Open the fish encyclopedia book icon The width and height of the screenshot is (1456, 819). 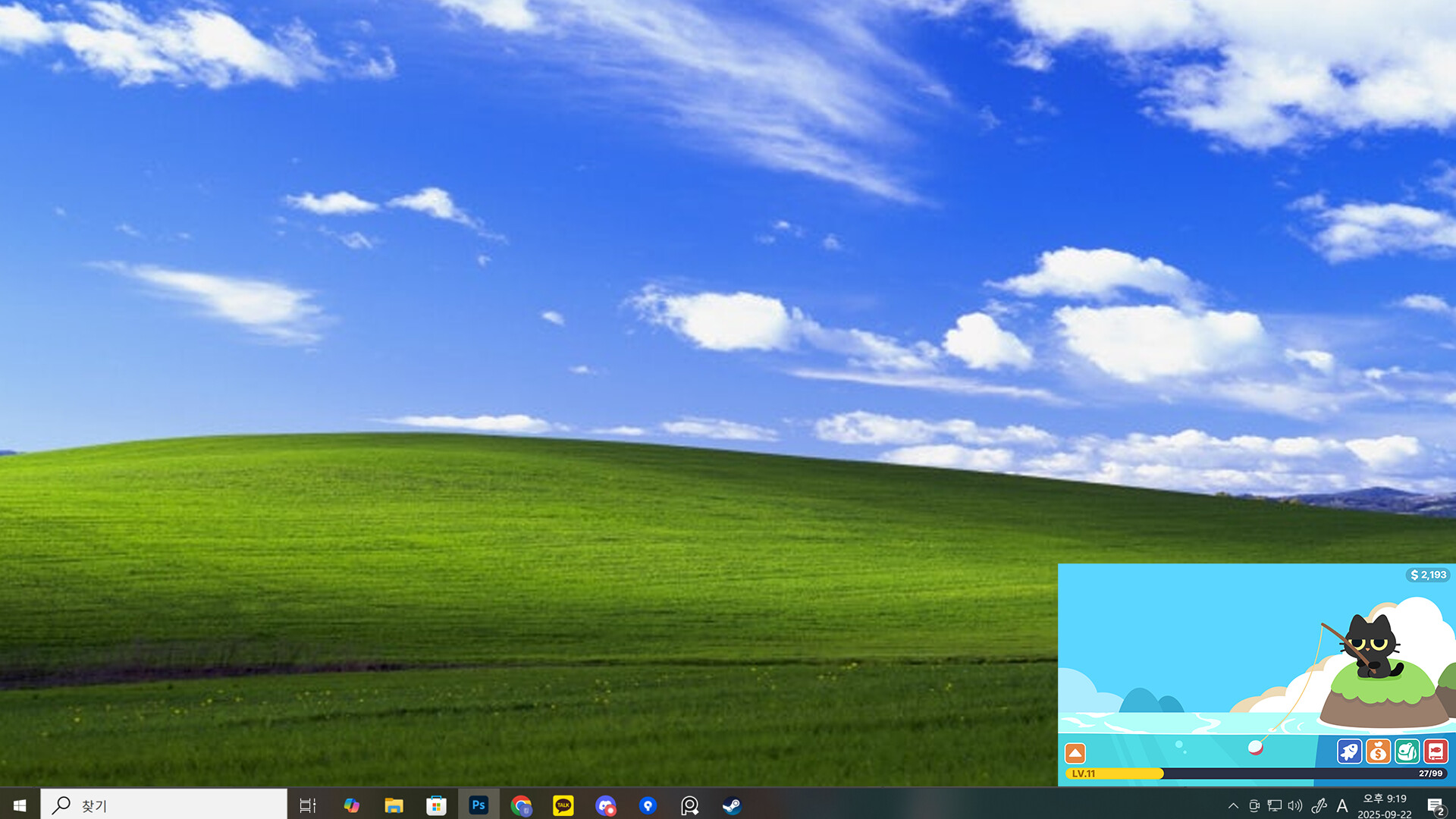coord(1436,751)
